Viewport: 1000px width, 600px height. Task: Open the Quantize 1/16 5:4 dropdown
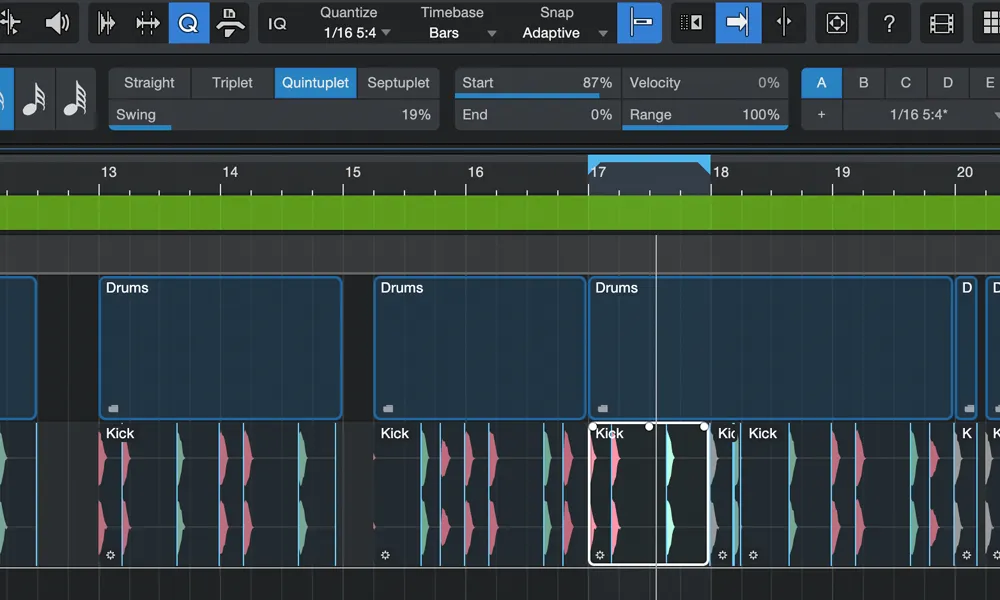356,33
